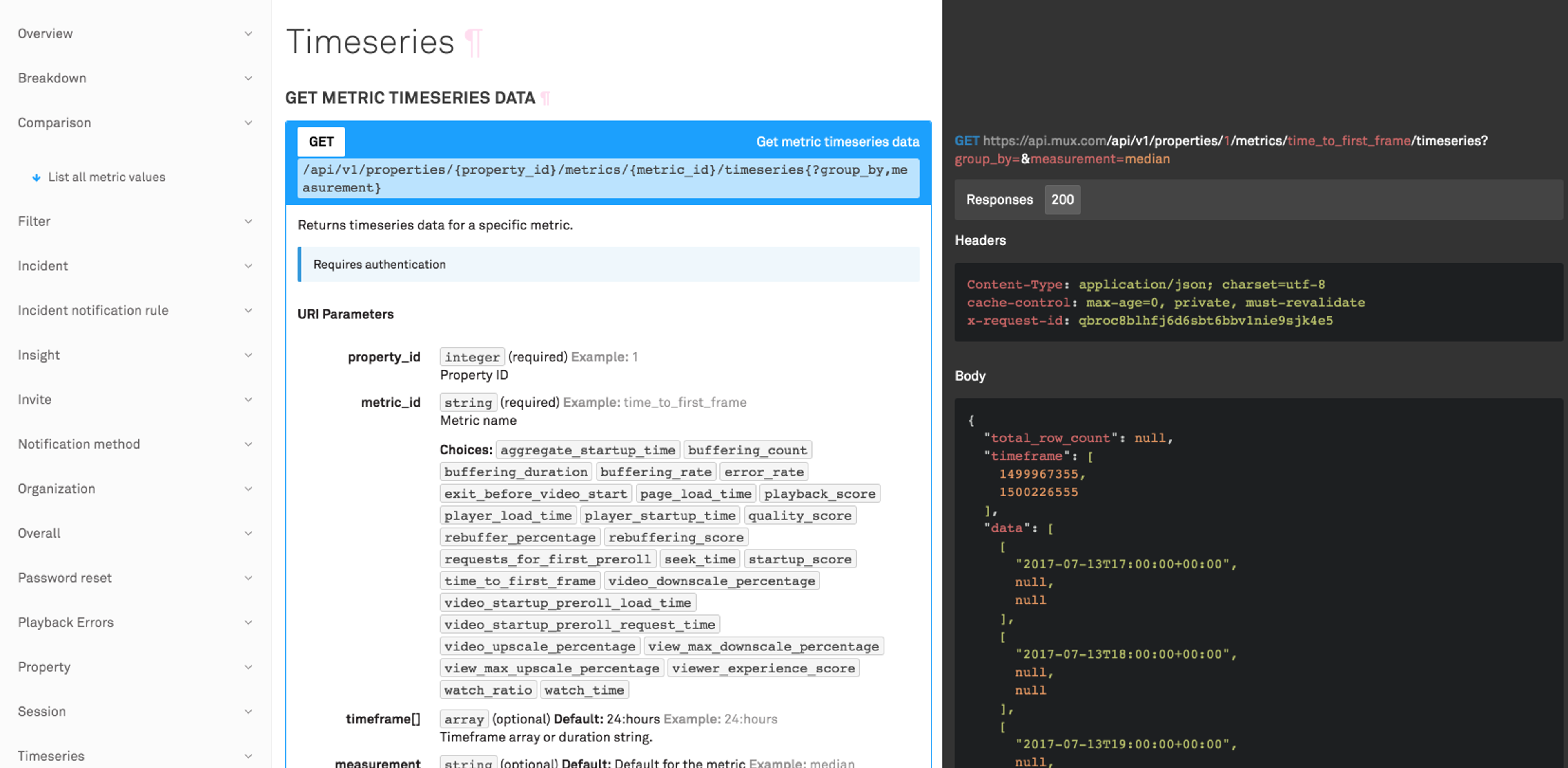This screenshot has width=1568, height=768.
Task: Expand the Breakdown section chevron
Action: (248, 78)
